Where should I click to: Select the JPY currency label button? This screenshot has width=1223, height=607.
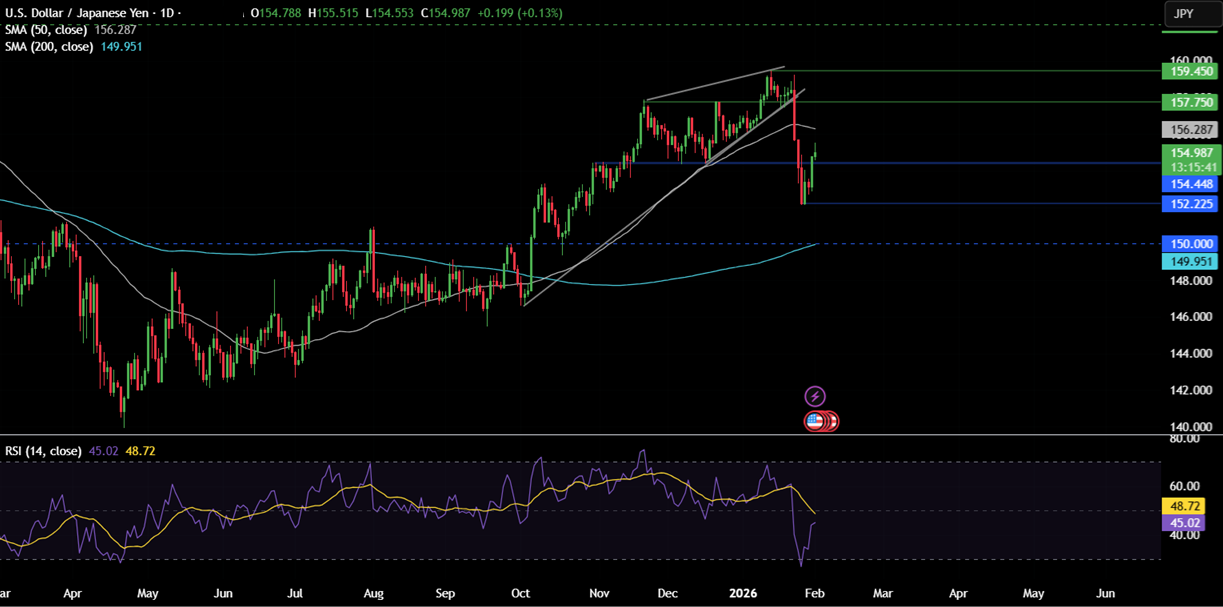pyautogui.click(x=1191, y=13)
